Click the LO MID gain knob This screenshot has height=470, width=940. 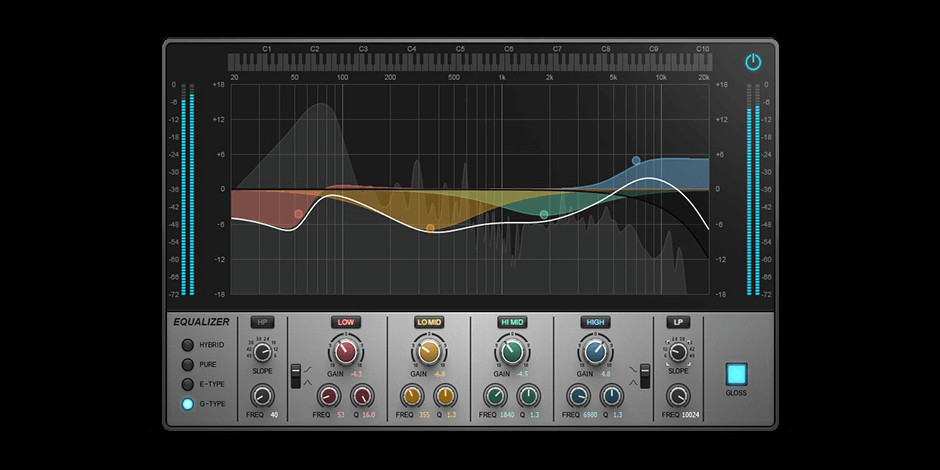[x=428, y=350]
